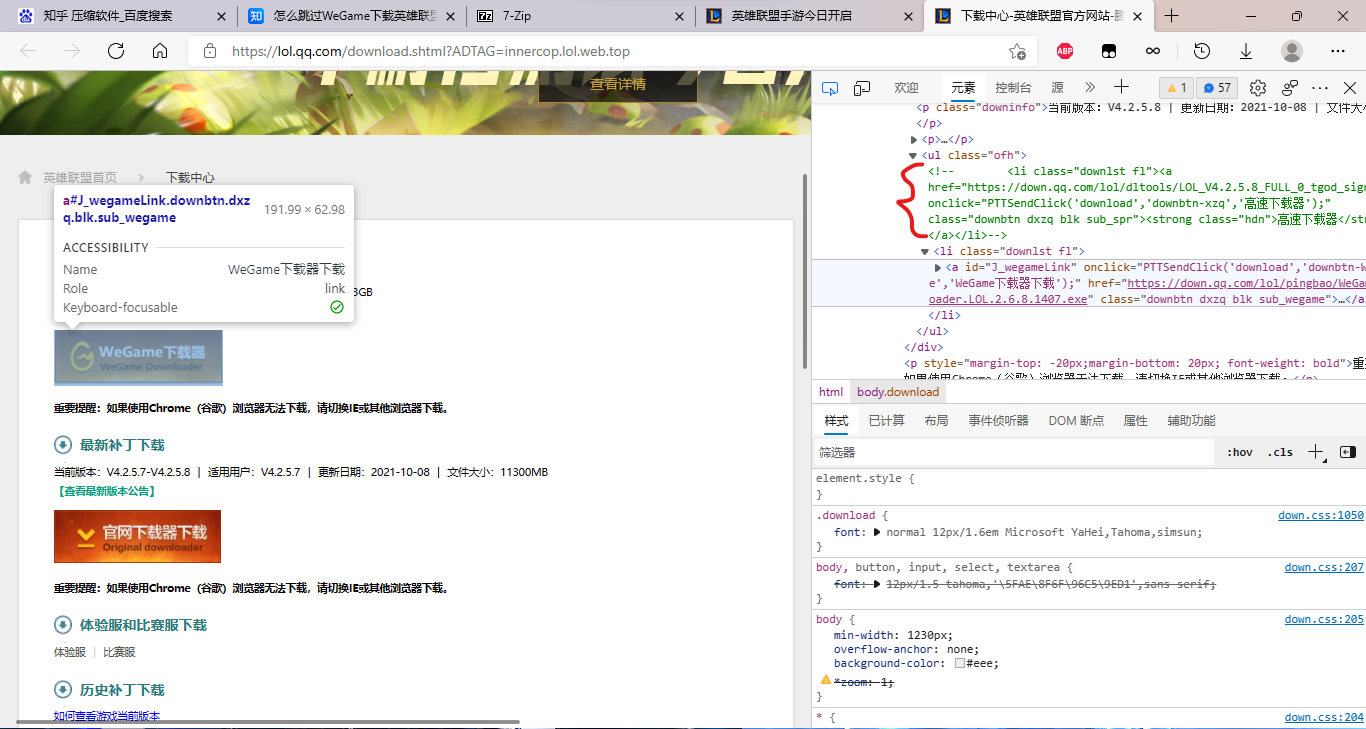The height and width of the screenshot is (729, 1366).
Task: Open browser history icon
Action: tap(1202, 51)
